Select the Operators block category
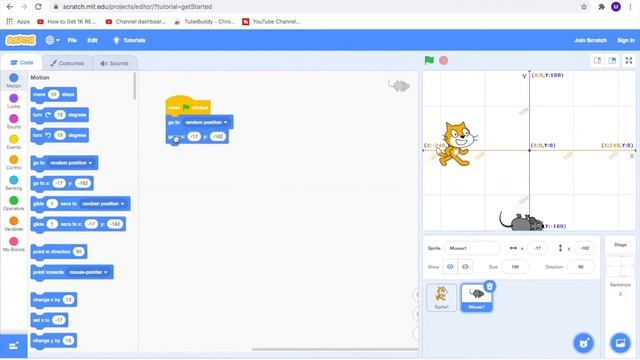This screenshot has width=640, height=360. coord(13,203)
